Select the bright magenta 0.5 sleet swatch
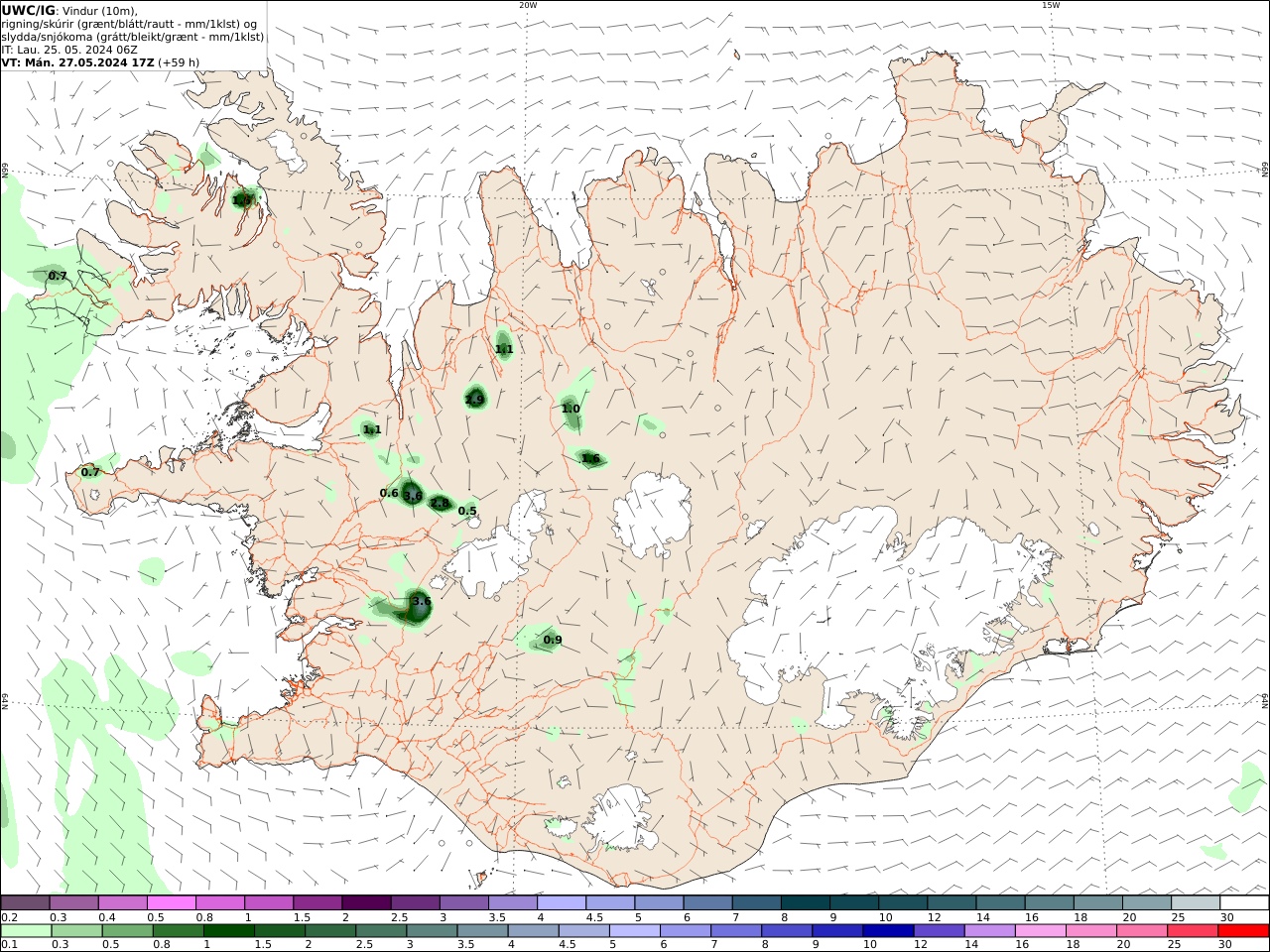 (171, 902)
